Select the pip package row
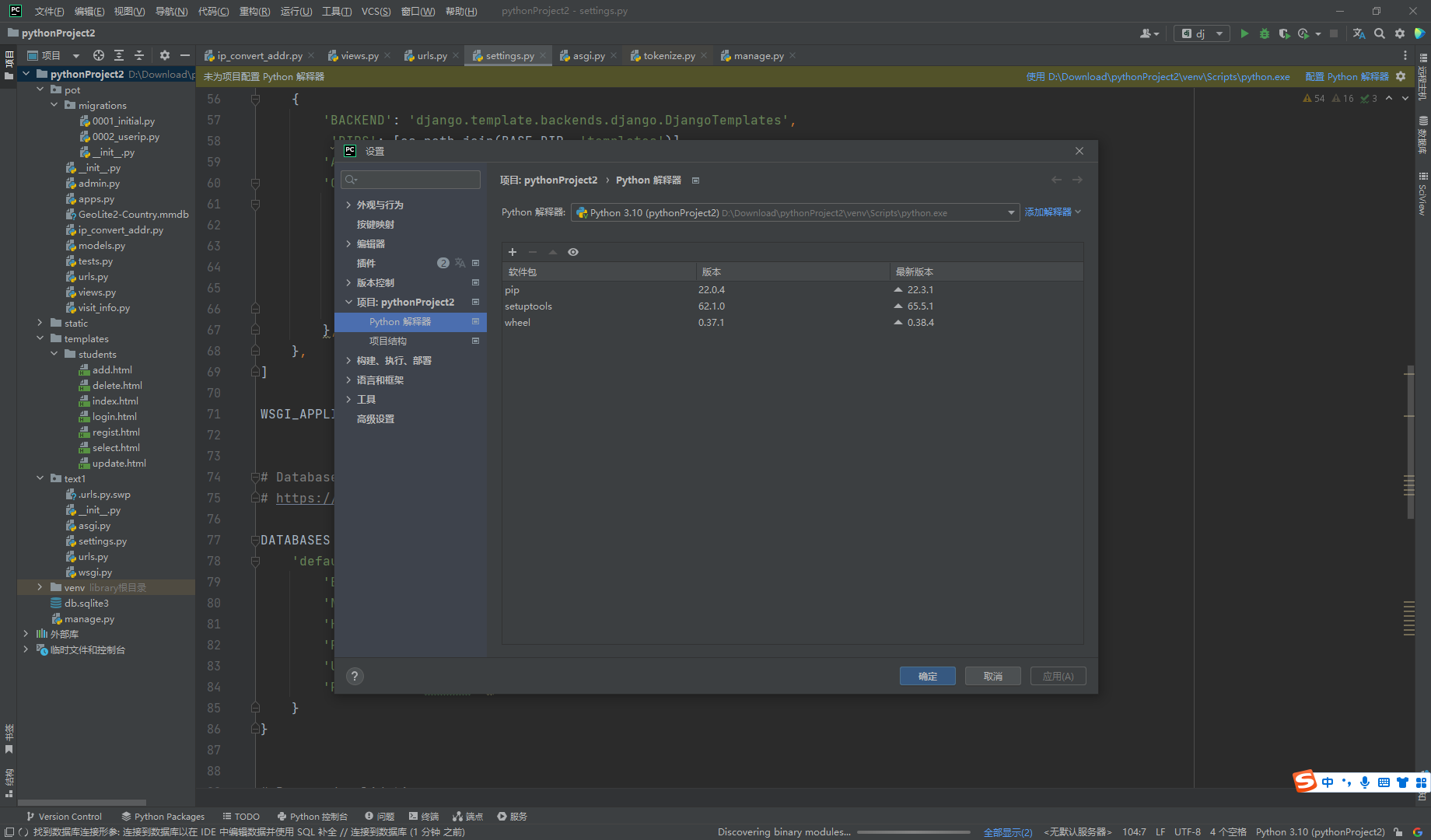This screenshot has width=1431, height=840. click(792, 289)
